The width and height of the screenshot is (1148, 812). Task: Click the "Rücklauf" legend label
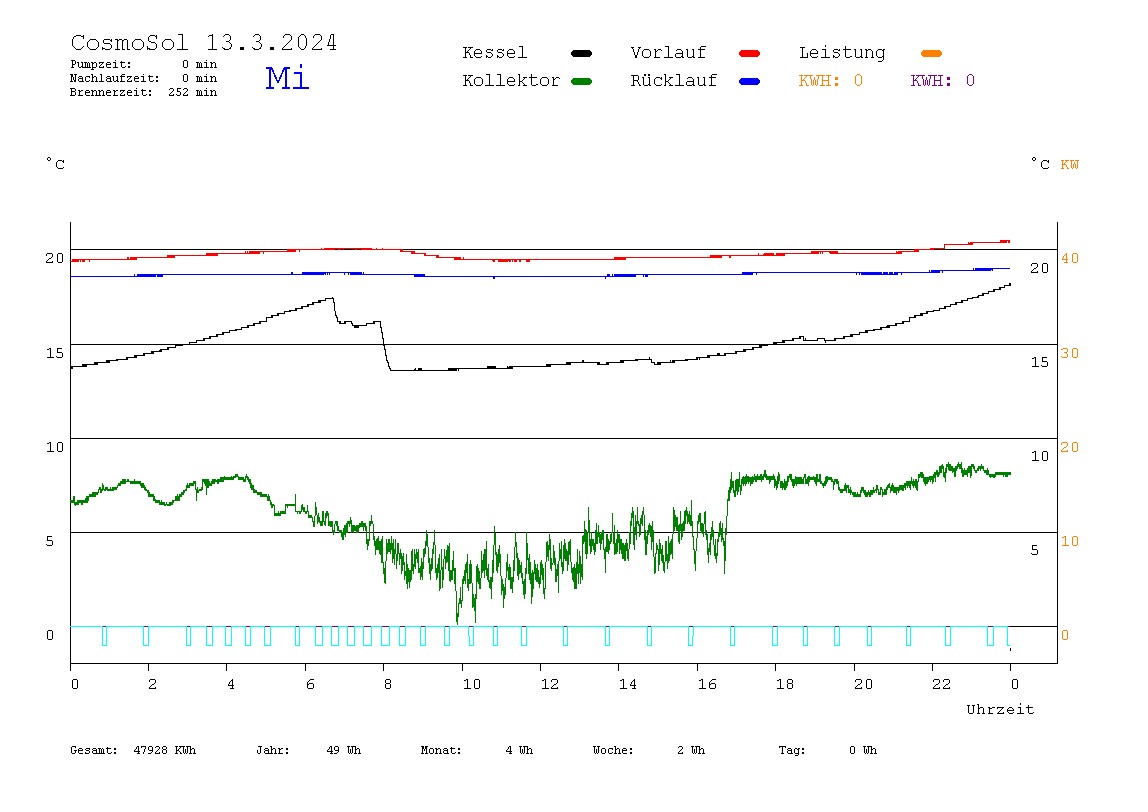point(674,81)
